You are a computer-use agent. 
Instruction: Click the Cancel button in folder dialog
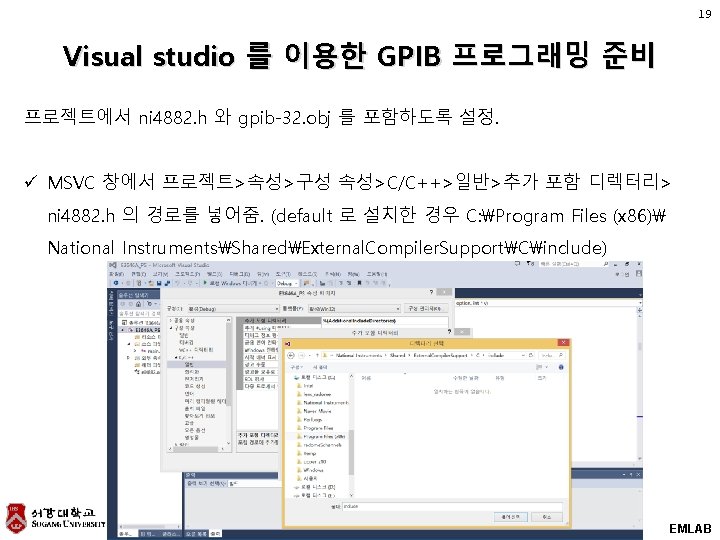[x=546, y=517]
